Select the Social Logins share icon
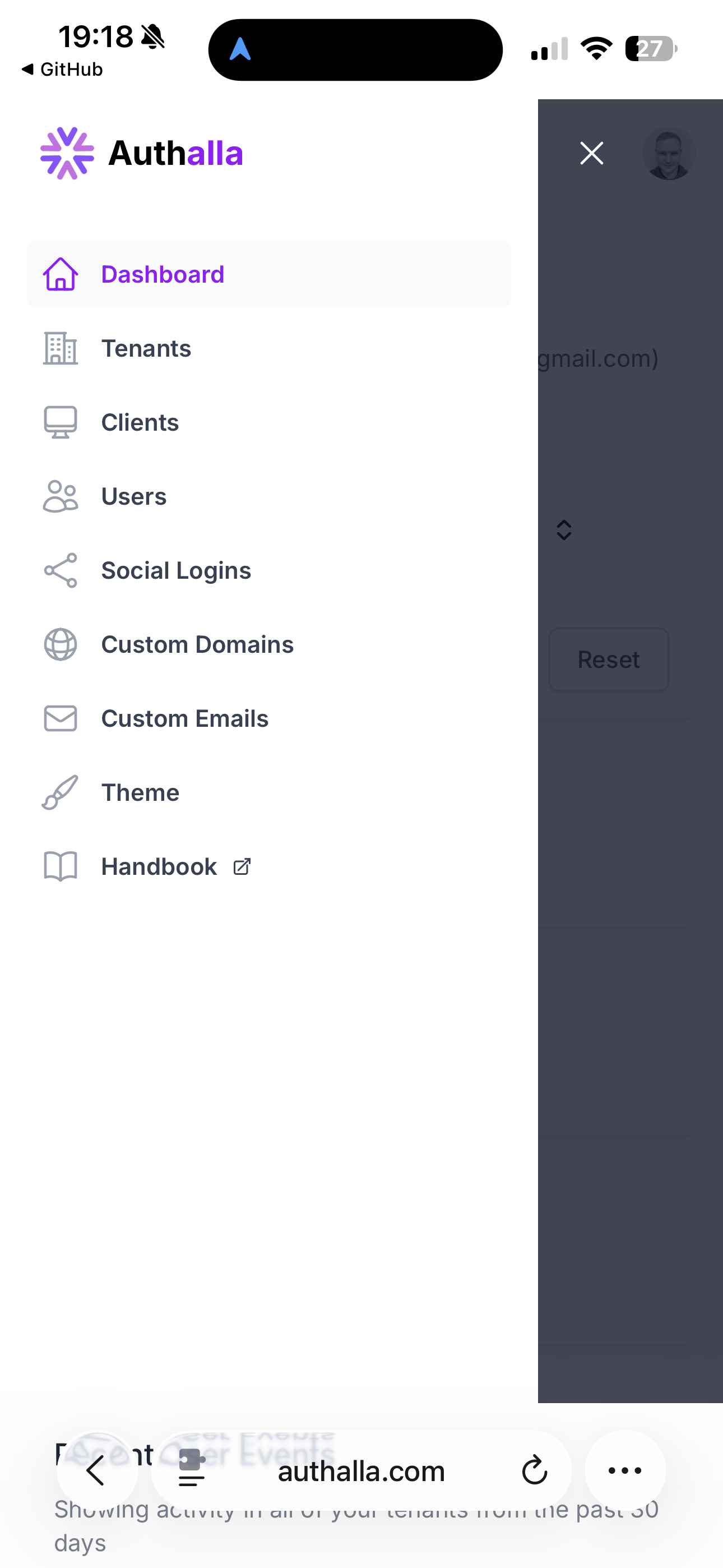 (61, 570)
